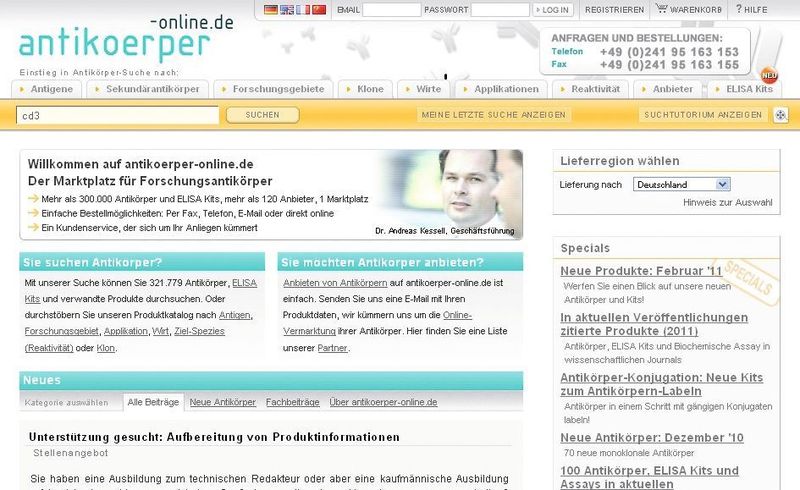This screenshot has height=490, width=800.
Task: Open the Anbieter tab
Action: pos(668,89)
